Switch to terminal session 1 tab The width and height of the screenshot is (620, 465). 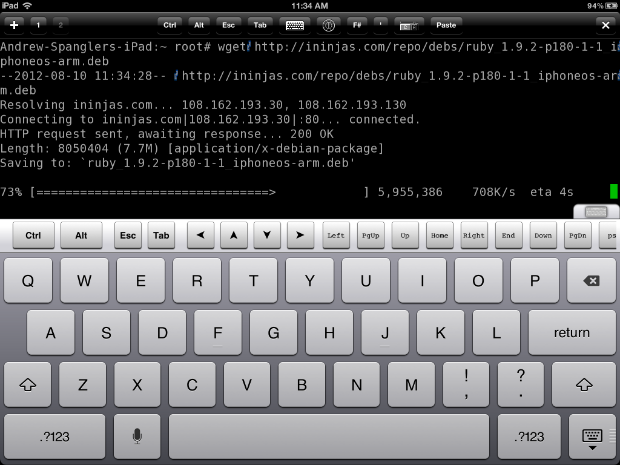point(39,23)
